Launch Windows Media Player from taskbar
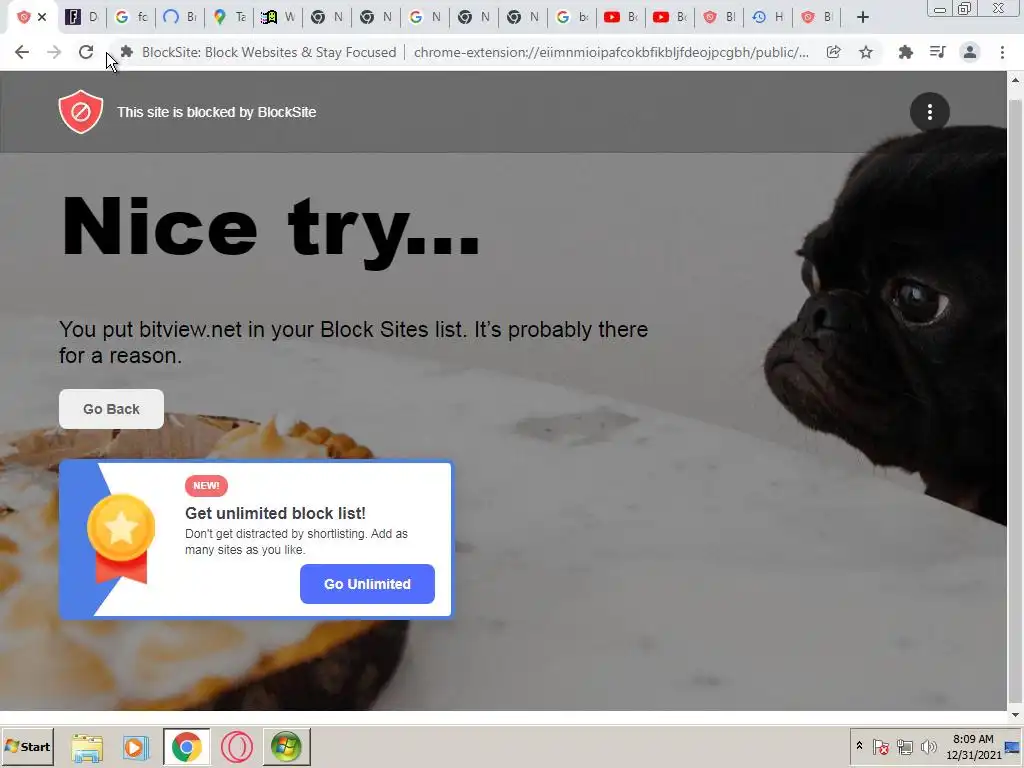The height and width of the screenshot is (768, 1024). point(136,747)
